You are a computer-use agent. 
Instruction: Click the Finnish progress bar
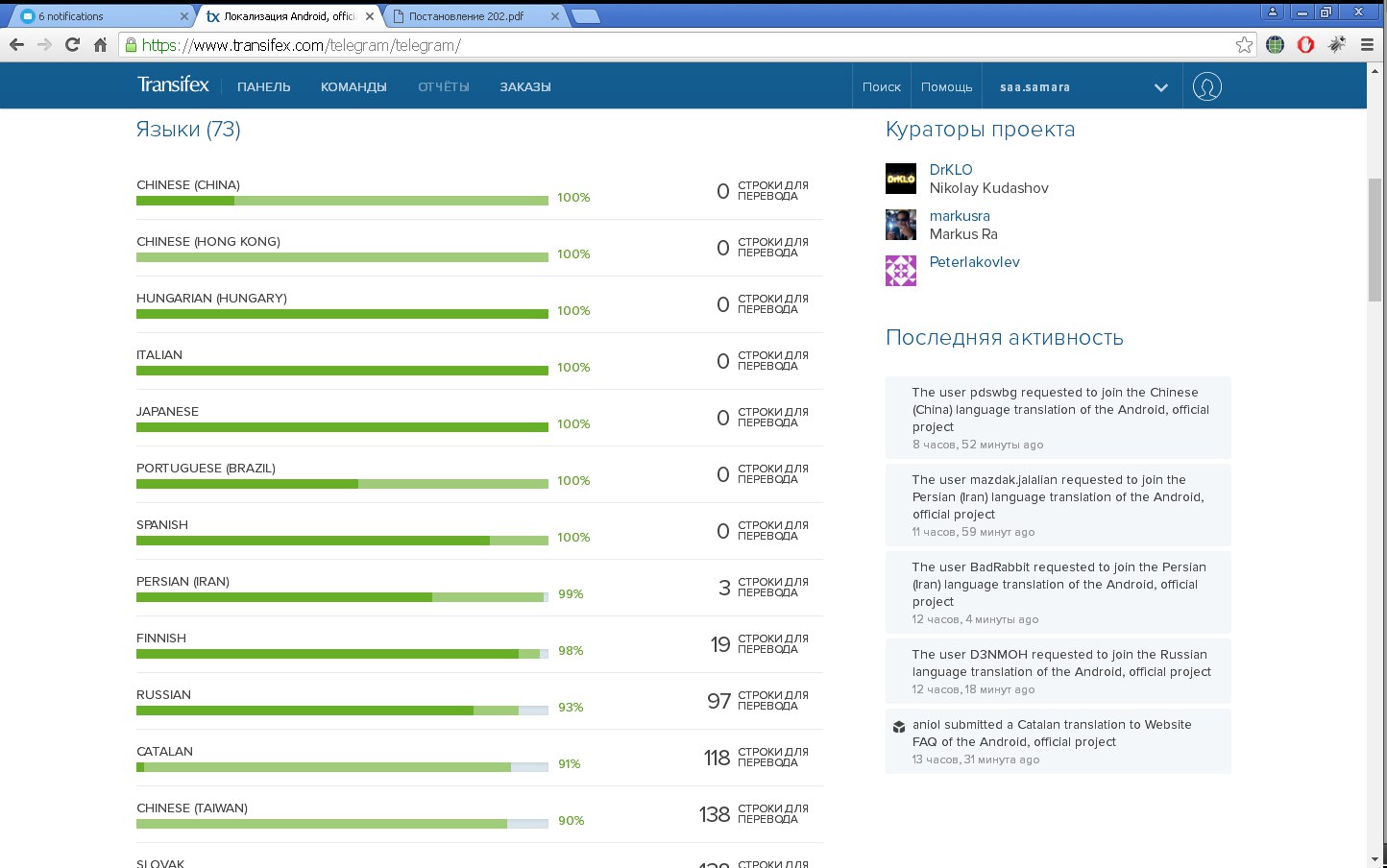point(342,654)
